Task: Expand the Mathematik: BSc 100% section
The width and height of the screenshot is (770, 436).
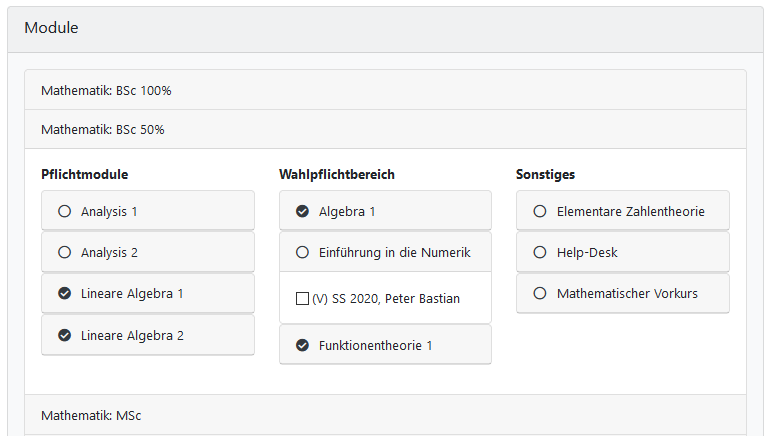Action: point(106,90)
